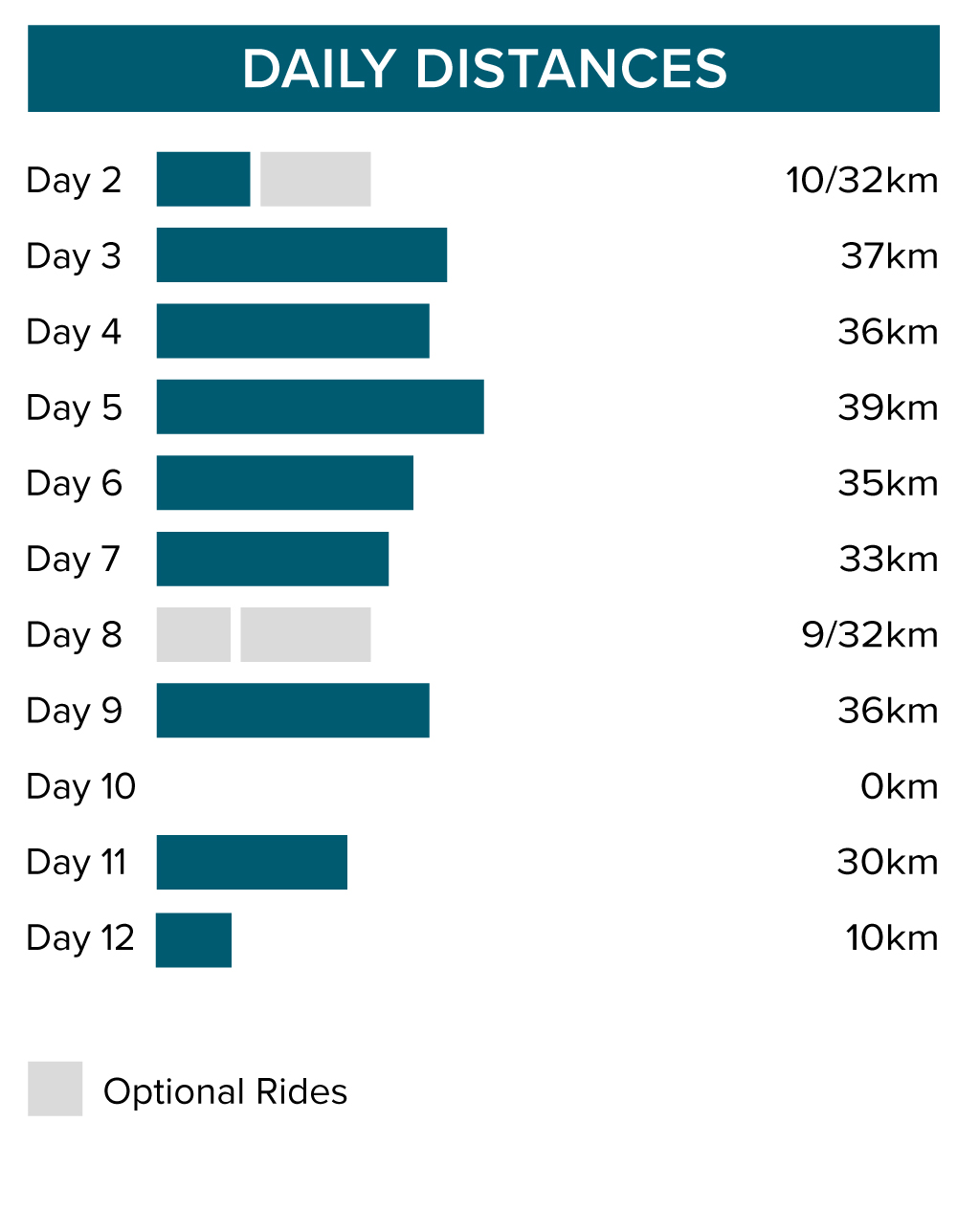Select the shorter gray bar for Day 8
This screenshot has height=1232, width=957.
(x=193, y=634)
